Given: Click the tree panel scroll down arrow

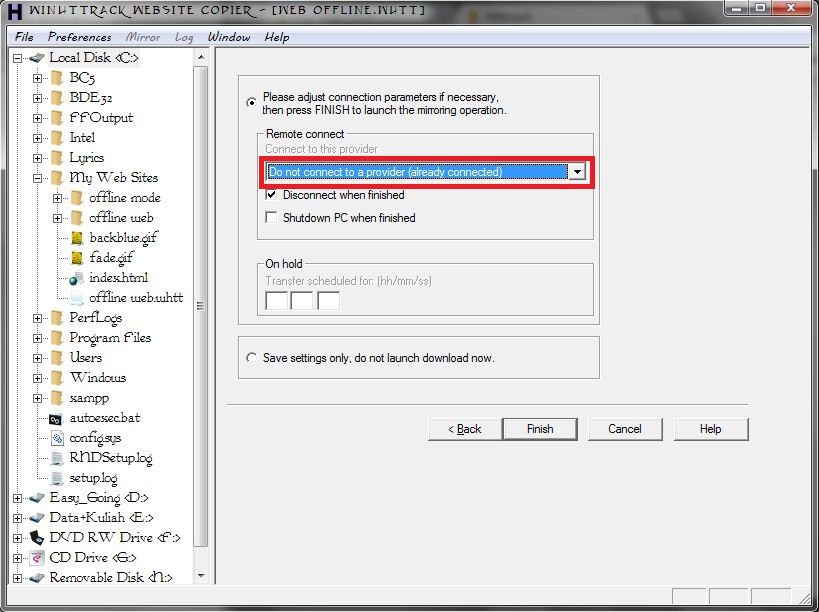Looking at the screenshot, I should [x=201, y=576].
